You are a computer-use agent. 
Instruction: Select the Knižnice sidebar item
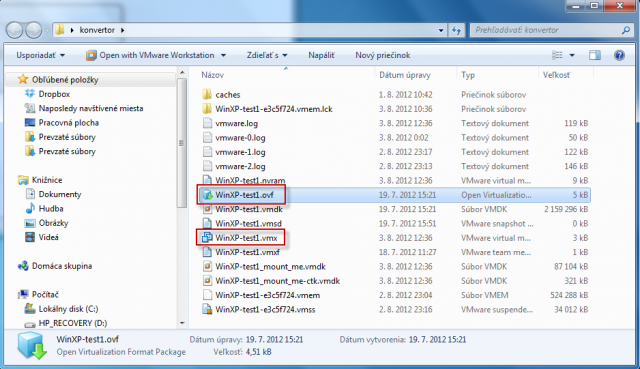47,180
